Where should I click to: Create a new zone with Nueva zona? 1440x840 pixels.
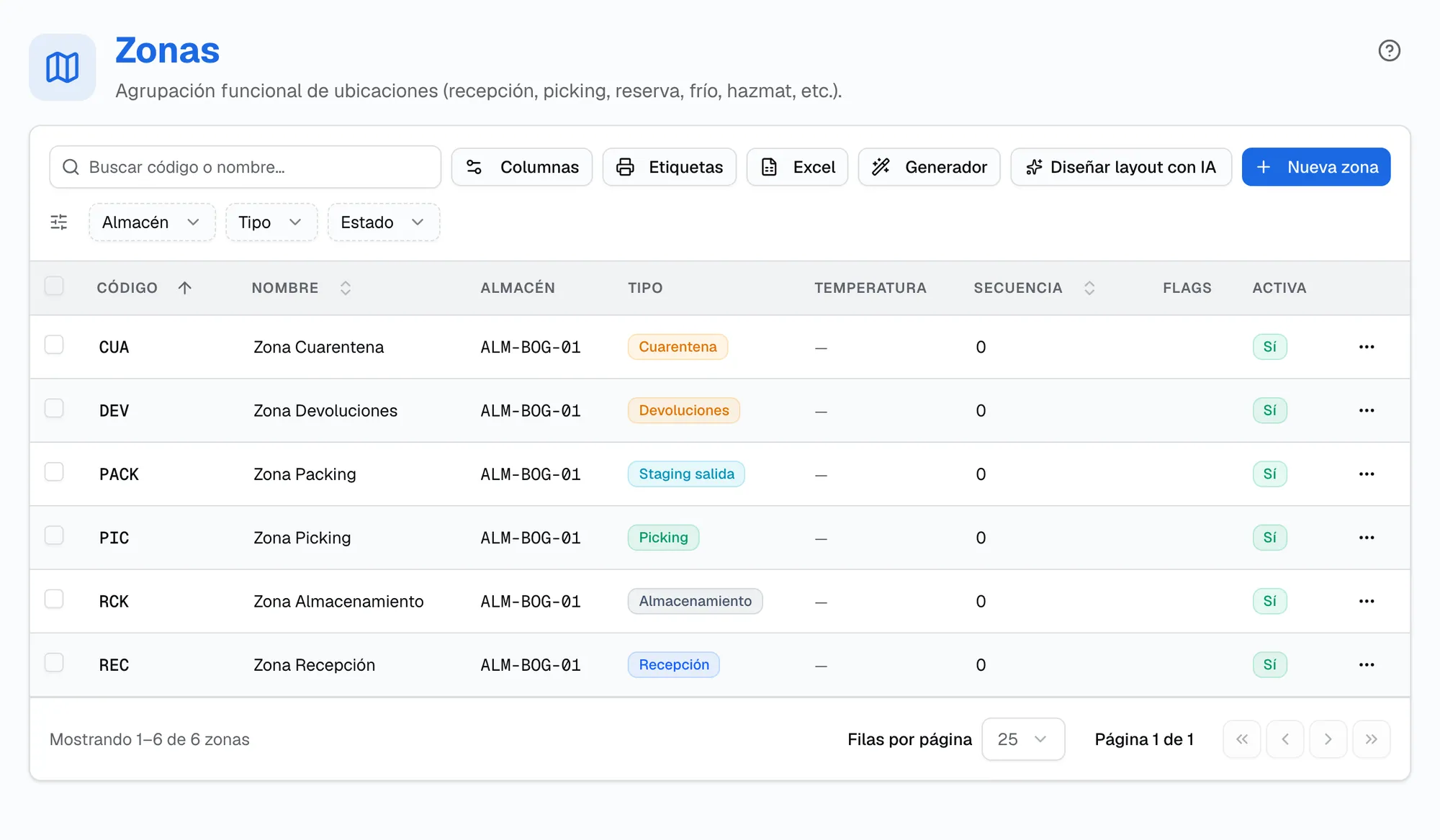click(x=1316, y=167)
